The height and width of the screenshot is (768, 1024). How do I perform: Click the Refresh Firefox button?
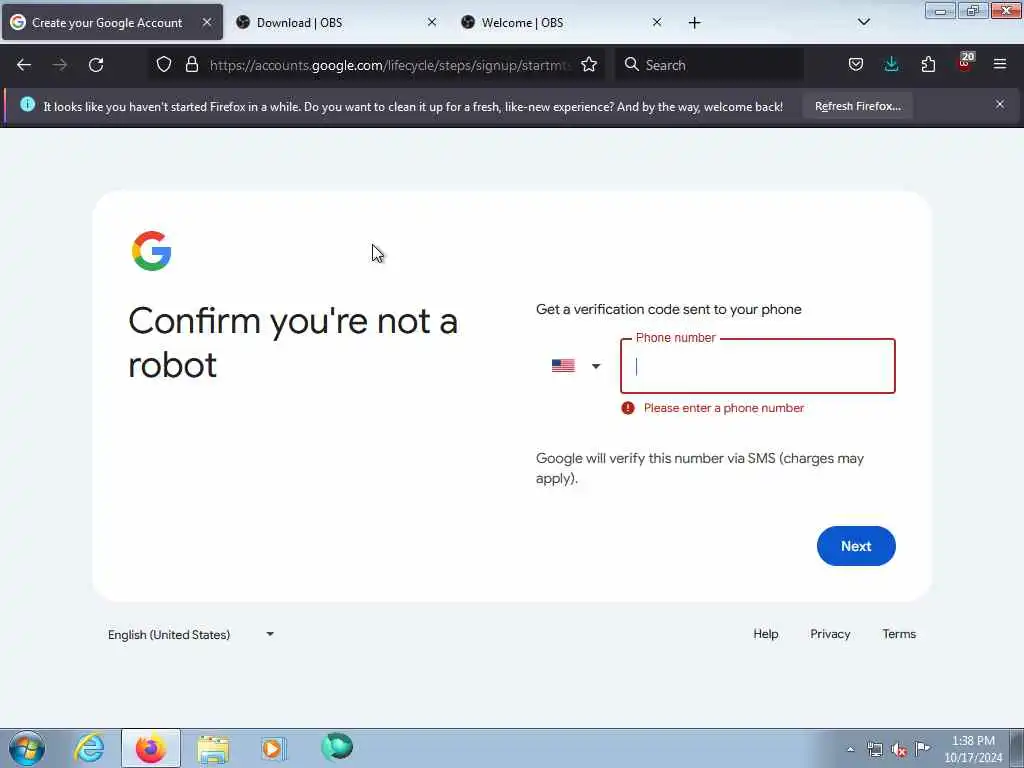coord(857,106)
